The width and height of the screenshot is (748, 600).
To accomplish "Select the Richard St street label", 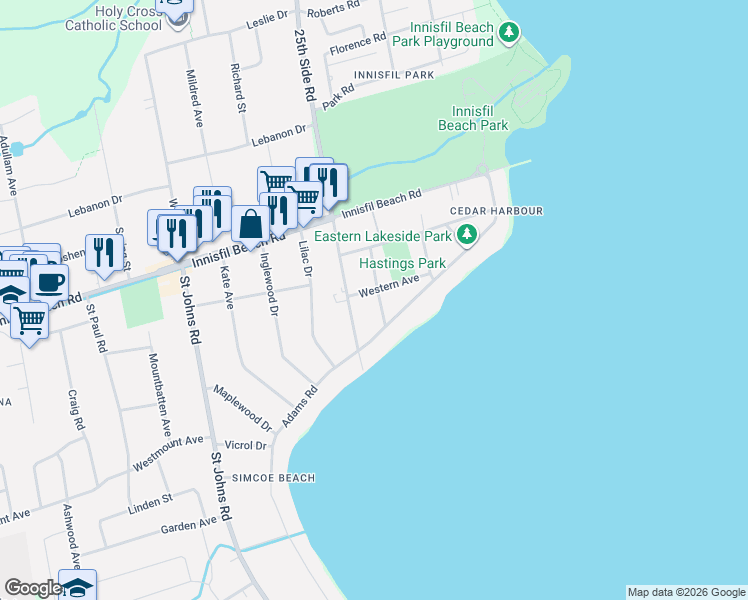I will [x=238, y=88].
